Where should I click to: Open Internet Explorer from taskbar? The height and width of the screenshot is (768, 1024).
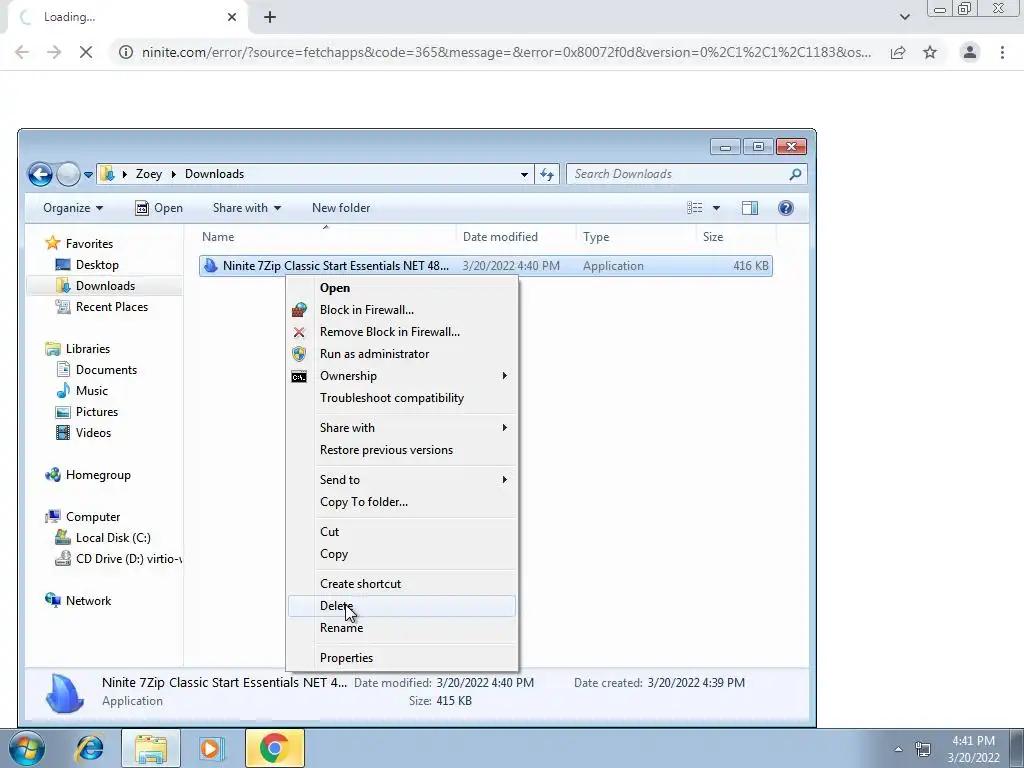point(89,748)
